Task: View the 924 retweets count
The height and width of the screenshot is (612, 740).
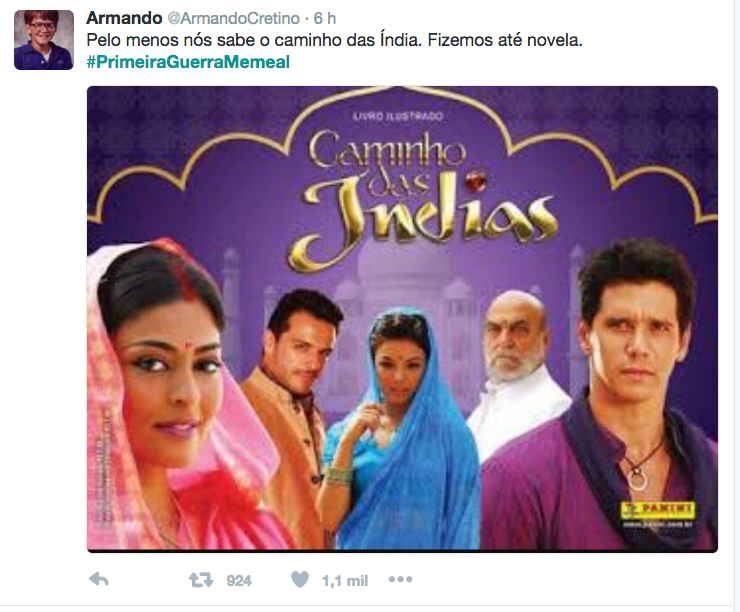Action: (239, 580)
